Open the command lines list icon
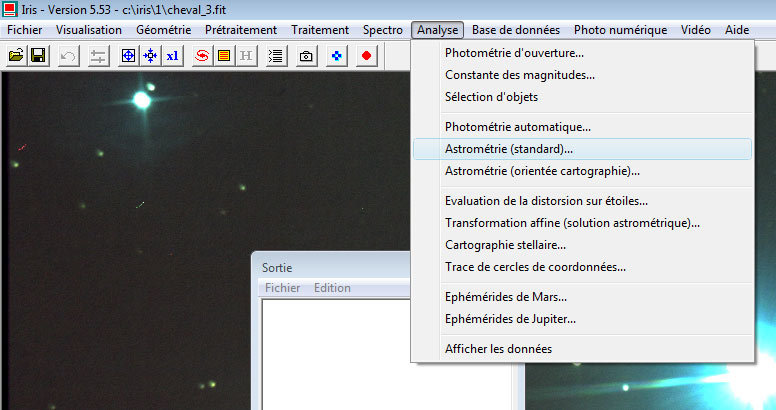Image resolution: width=776 pixels, height=410 pixels. point(276,55)
